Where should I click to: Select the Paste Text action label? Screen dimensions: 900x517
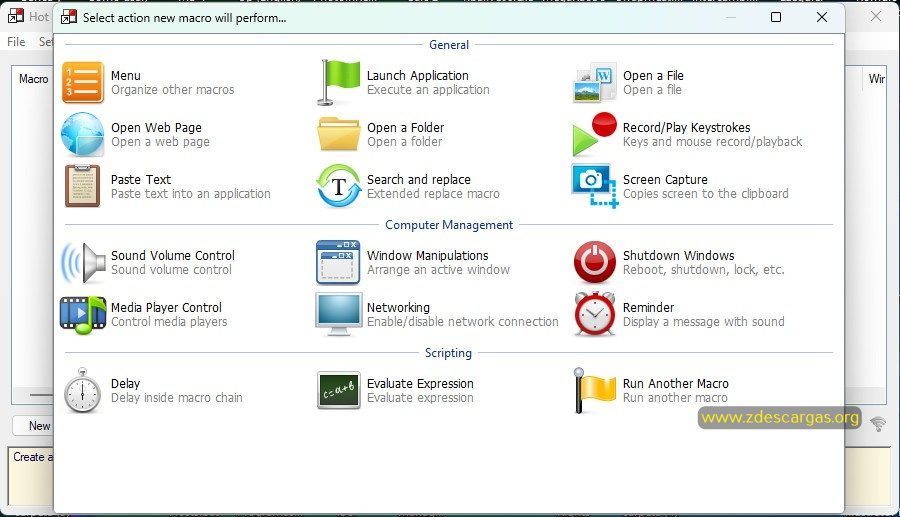141,180
